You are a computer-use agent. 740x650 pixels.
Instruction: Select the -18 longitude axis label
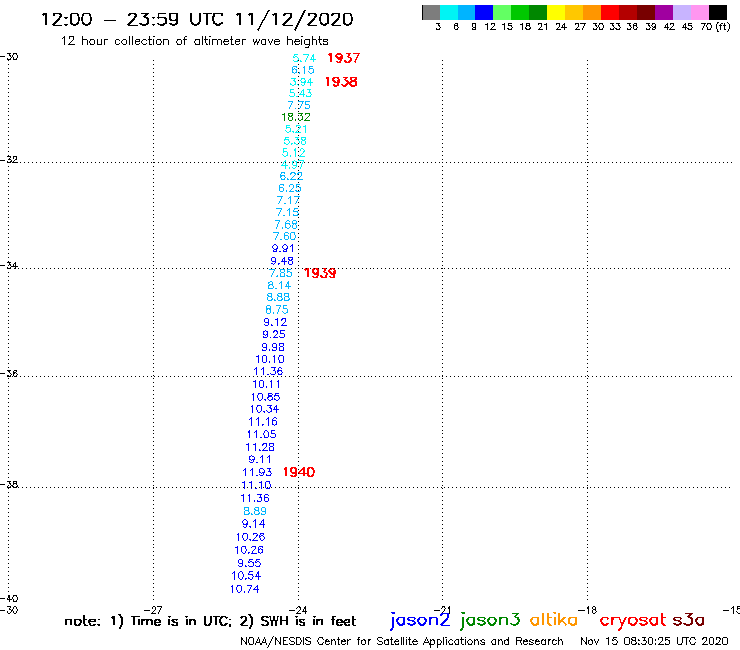(588, 610)
